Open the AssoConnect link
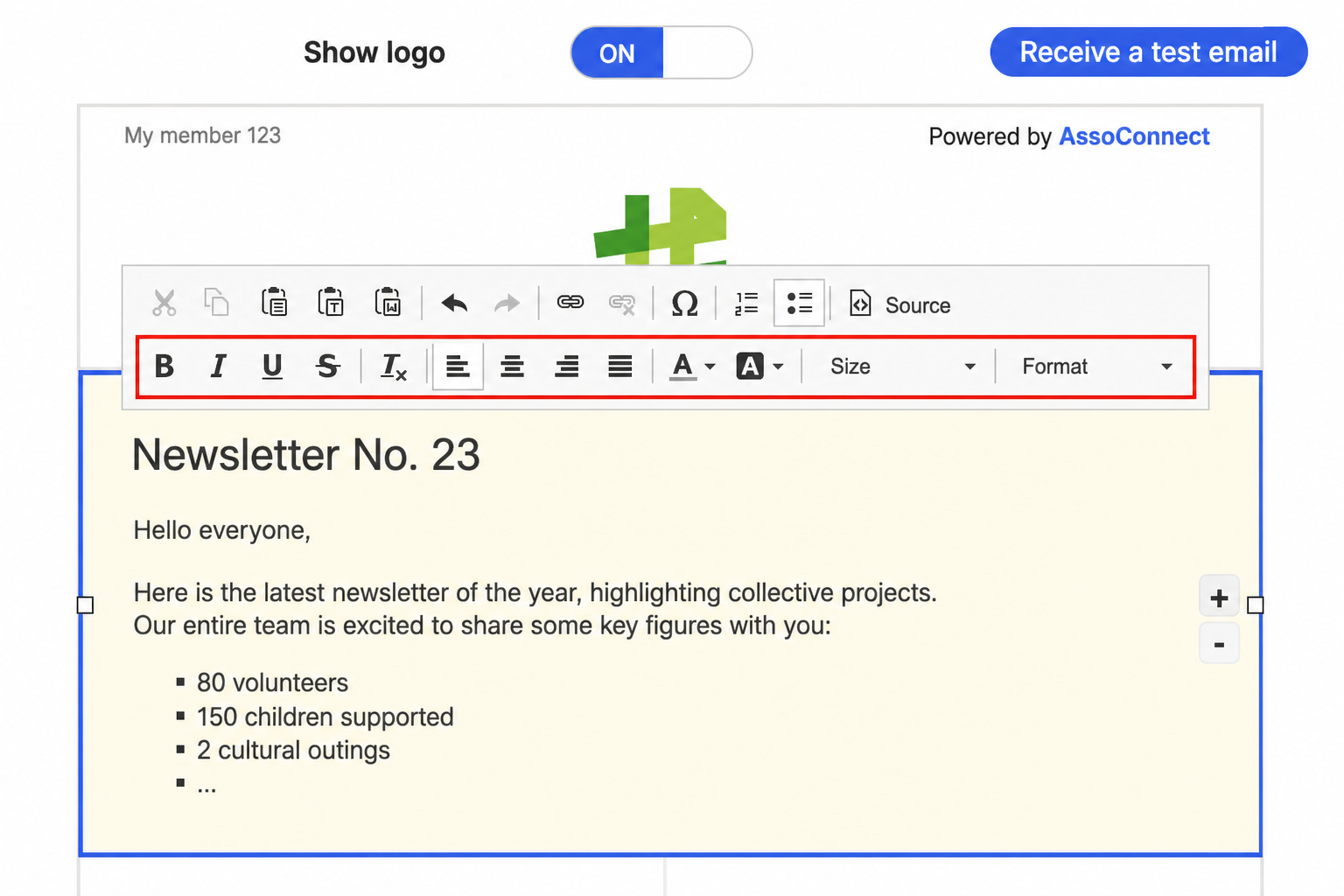 pos(1134,136)
